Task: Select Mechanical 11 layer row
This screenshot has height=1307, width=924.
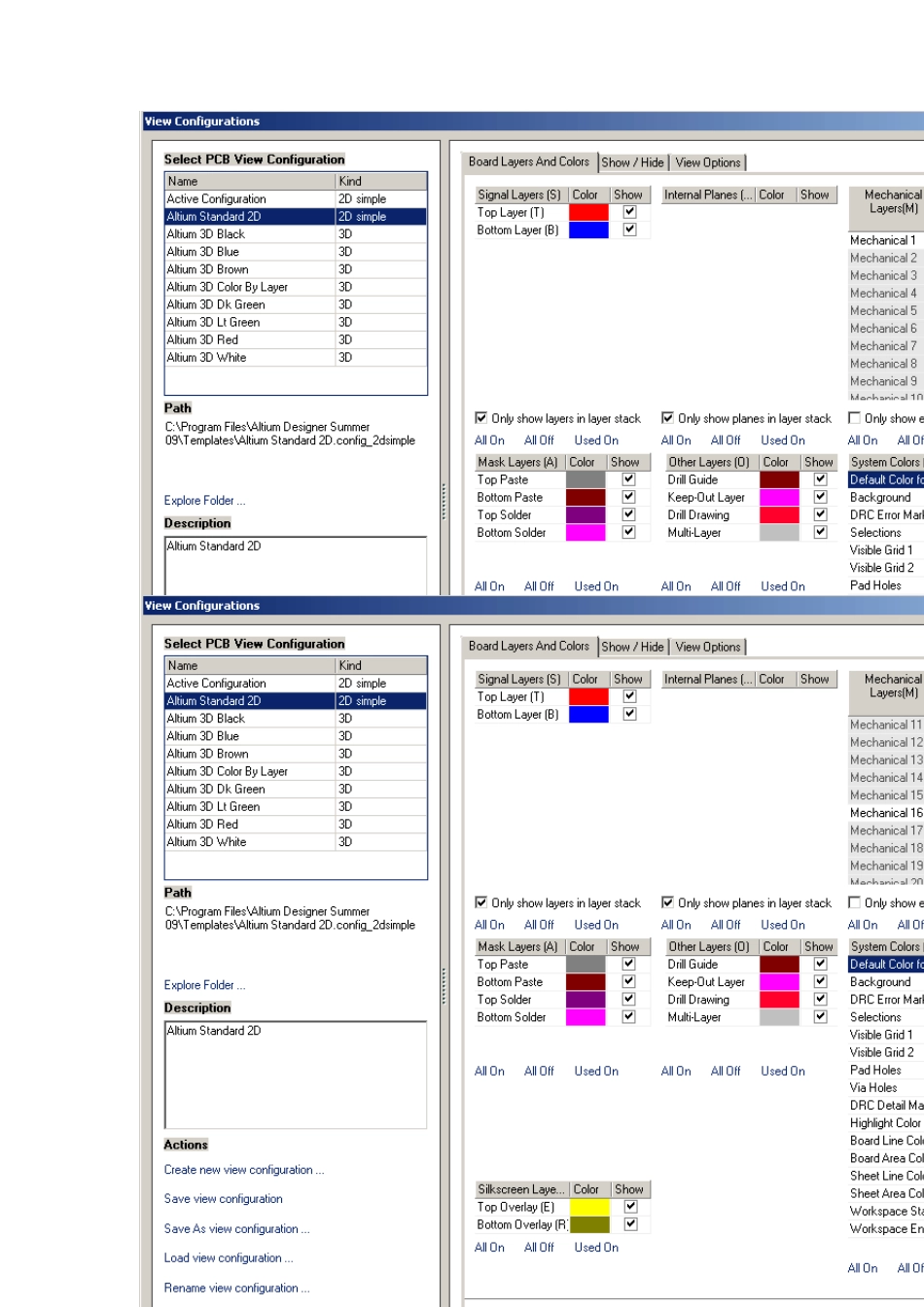Action: tap(886, 724)
